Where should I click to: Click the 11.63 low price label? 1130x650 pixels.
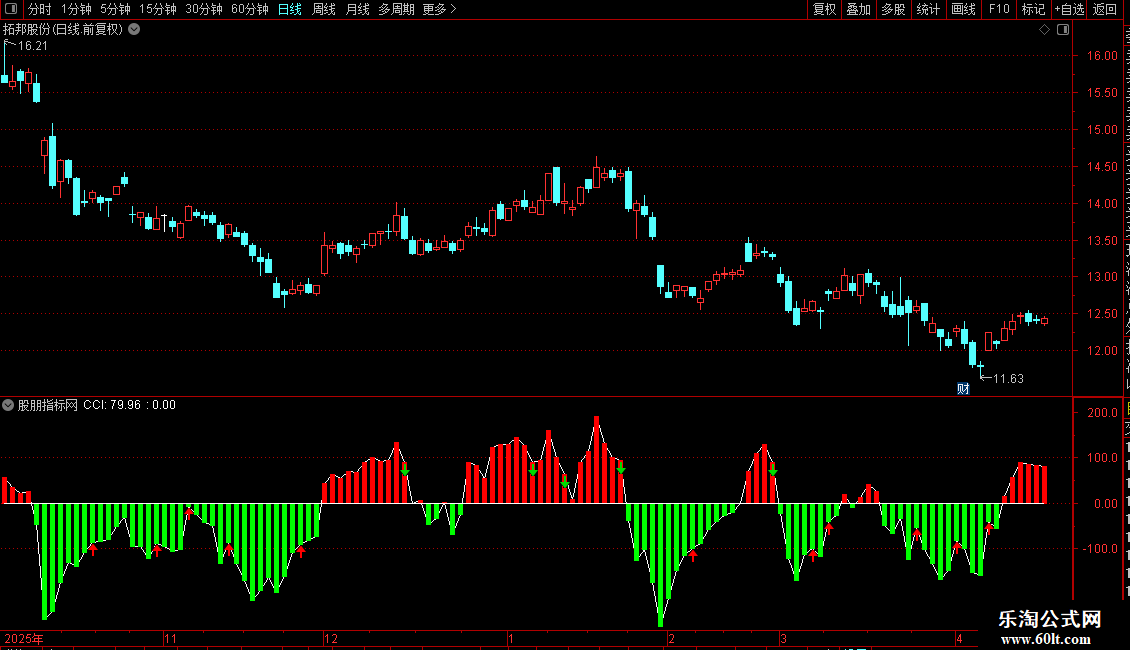[1008, 379]
